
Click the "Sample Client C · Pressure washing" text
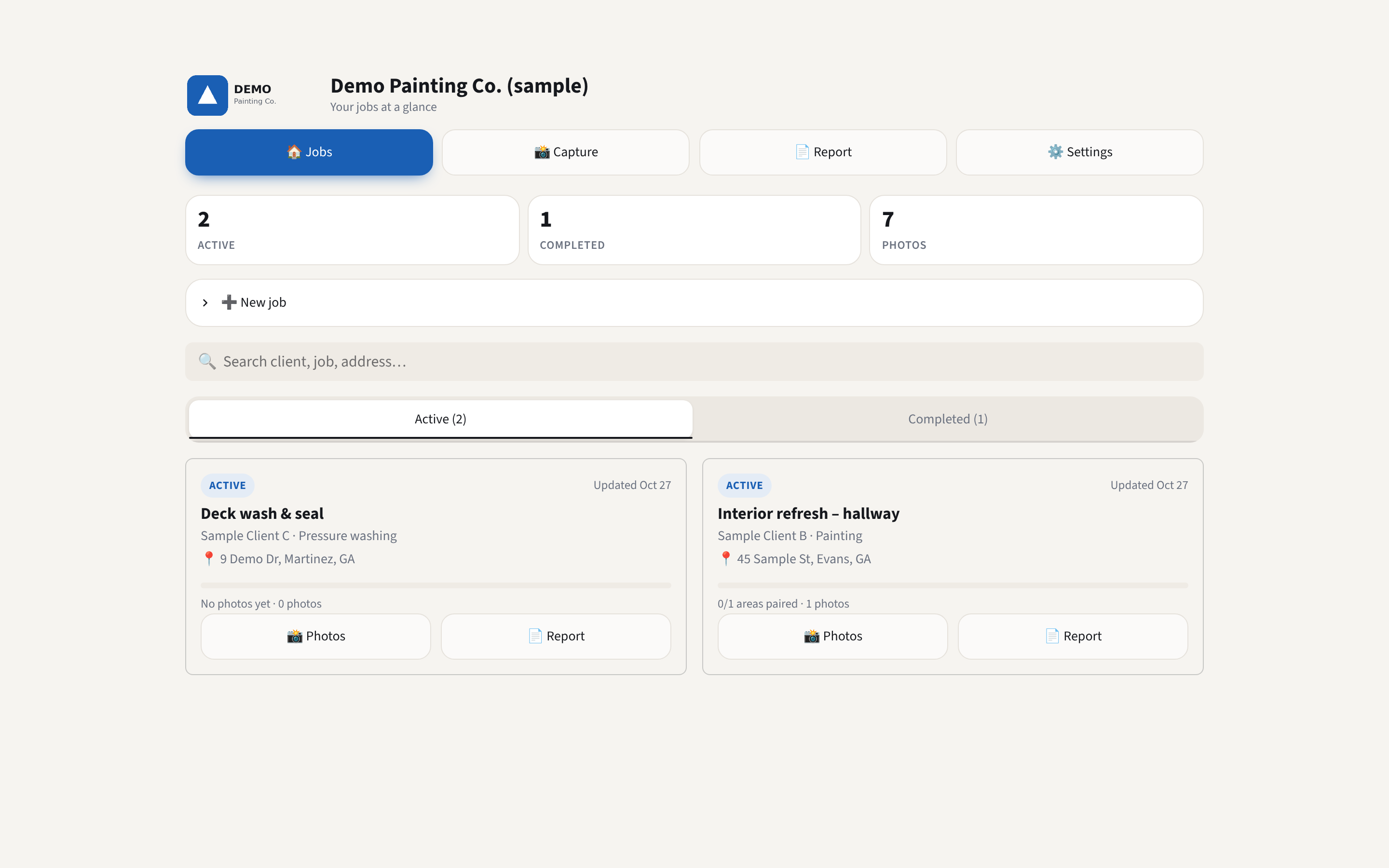tap(299, 536)
